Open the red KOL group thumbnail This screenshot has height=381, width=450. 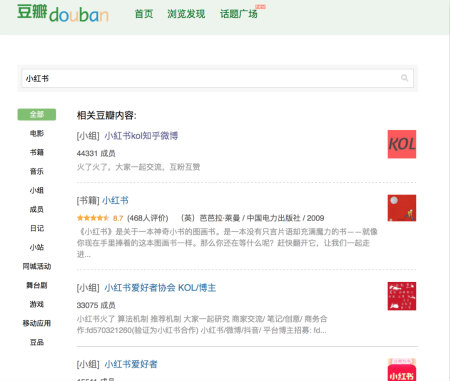[402, 144]
